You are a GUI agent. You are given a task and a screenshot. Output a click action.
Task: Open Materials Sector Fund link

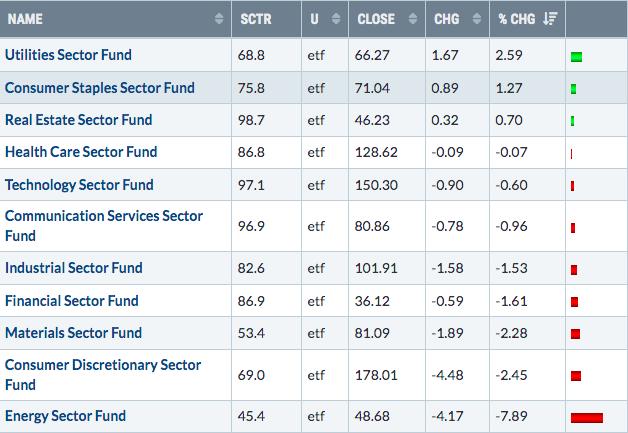click(x=73, y=332)
